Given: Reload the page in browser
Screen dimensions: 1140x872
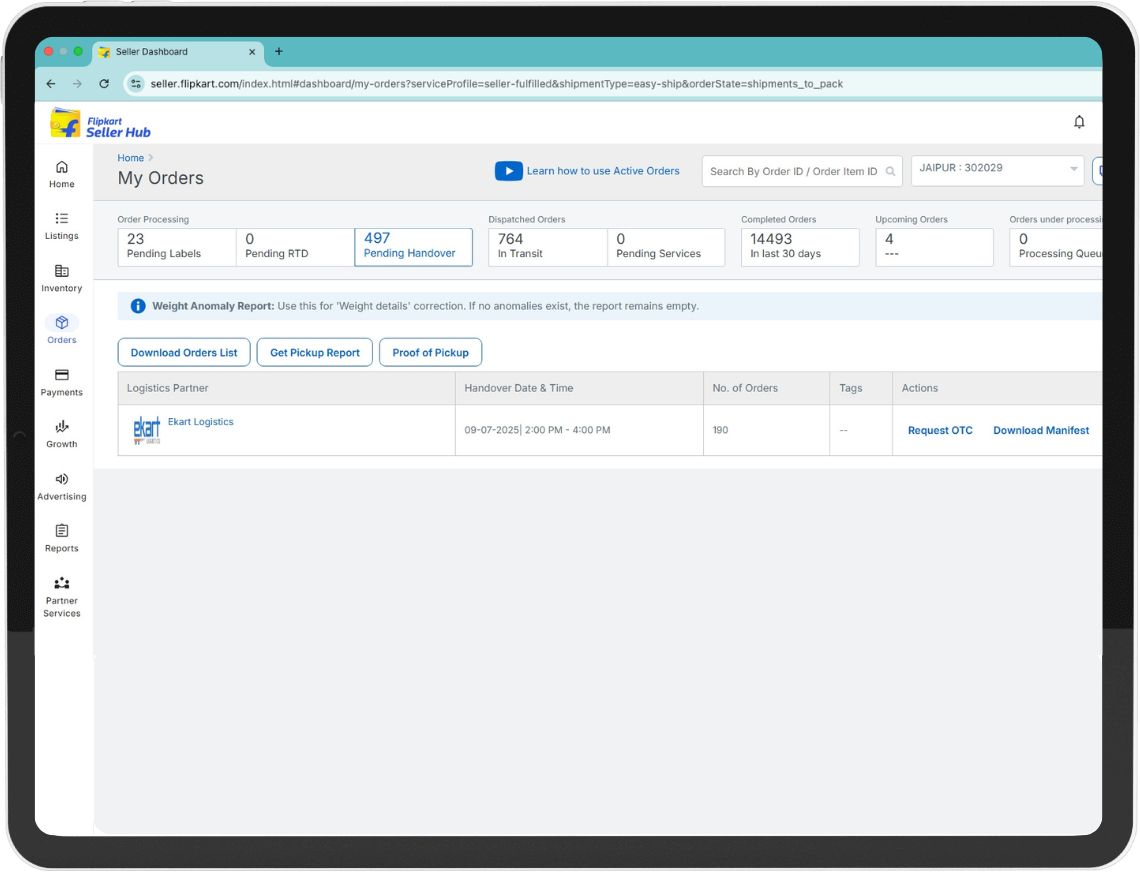Looking at the screenshot, I should 104,84.
